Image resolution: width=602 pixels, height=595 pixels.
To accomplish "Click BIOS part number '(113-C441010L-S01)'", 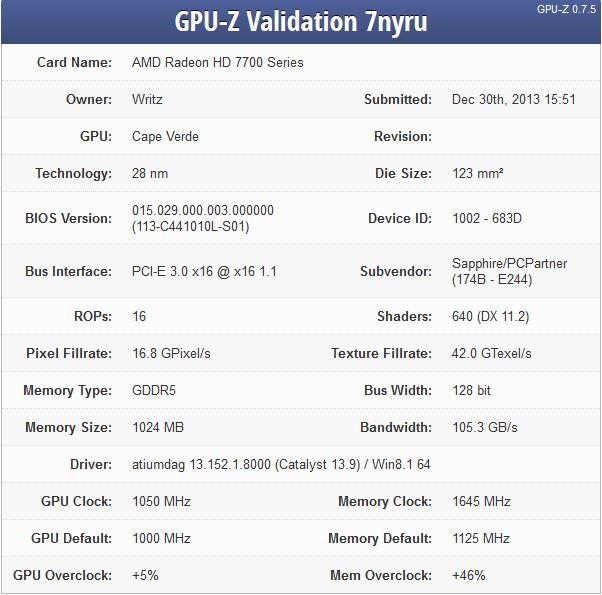I will 191,226.
